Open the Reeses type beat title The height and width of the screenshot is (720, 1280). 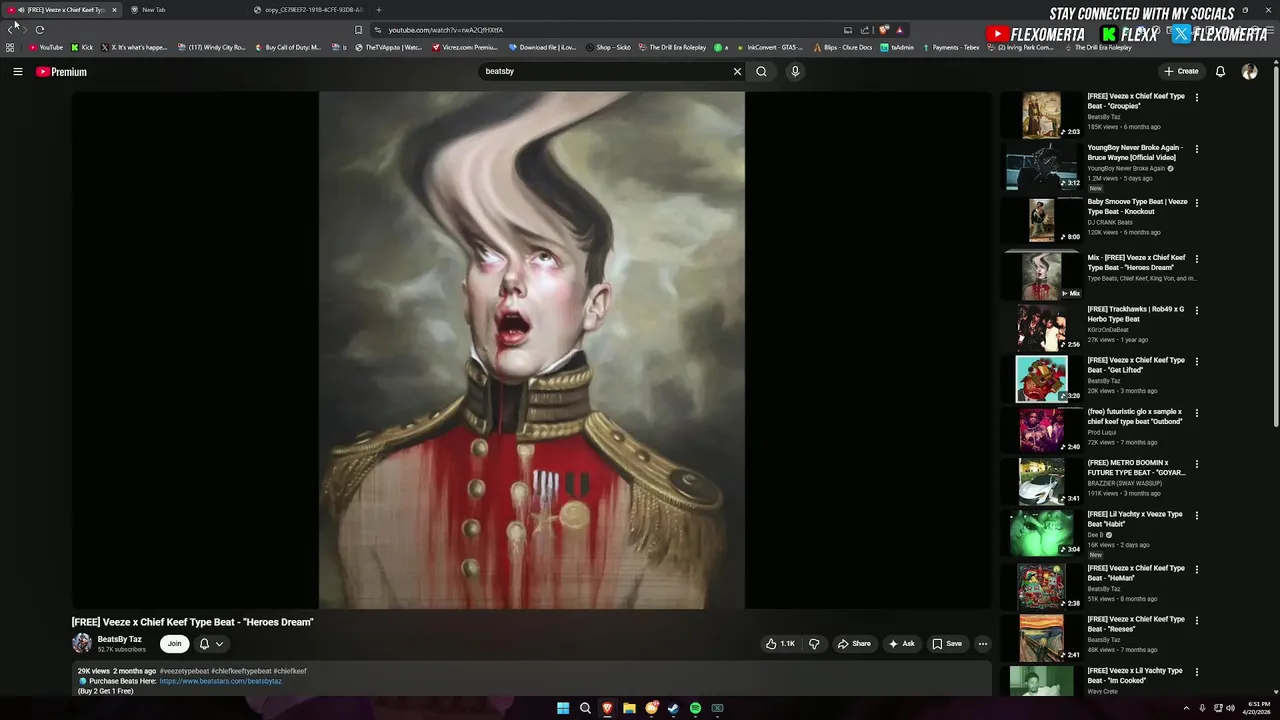(1136, 624)
